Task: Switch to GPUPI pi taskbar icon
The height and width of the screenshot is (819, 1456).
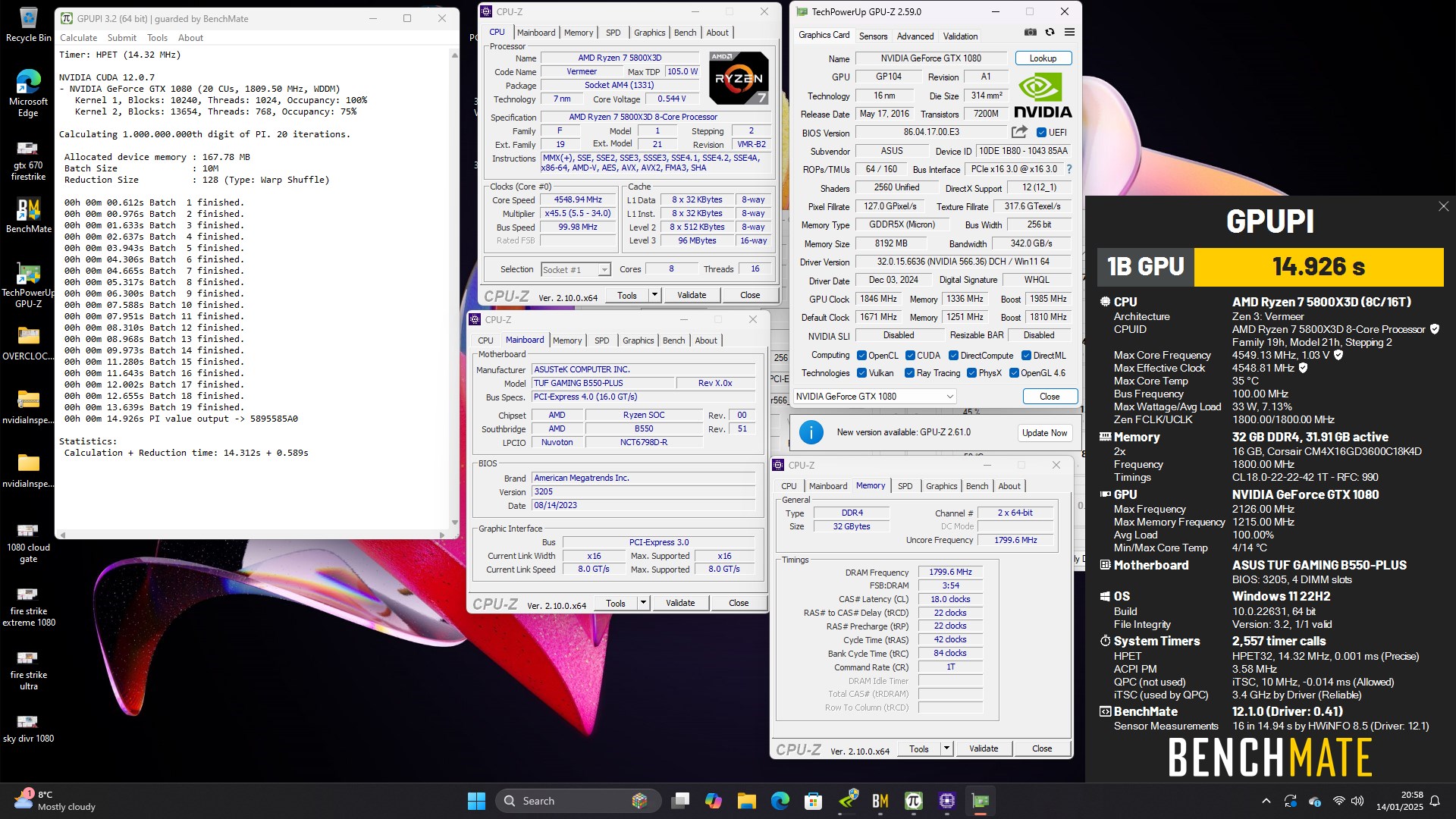Action: [x=913, y=801]
